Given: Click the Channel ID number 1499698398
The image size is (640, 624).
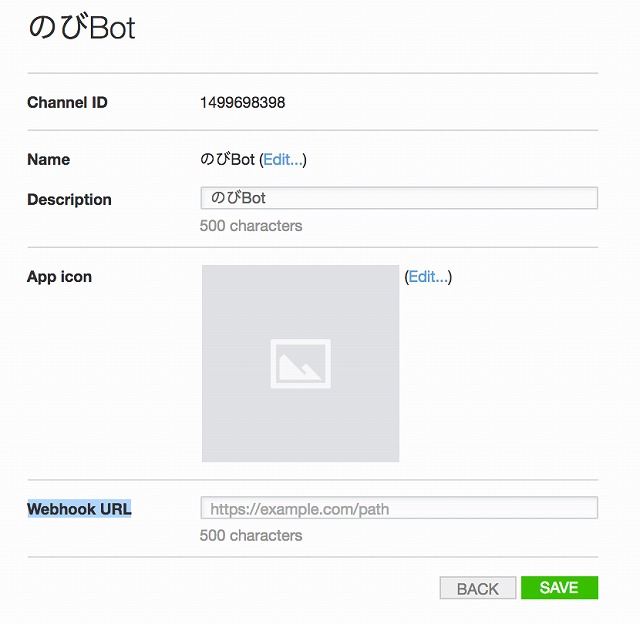Looking at the screenshot, I should point(242,102).
